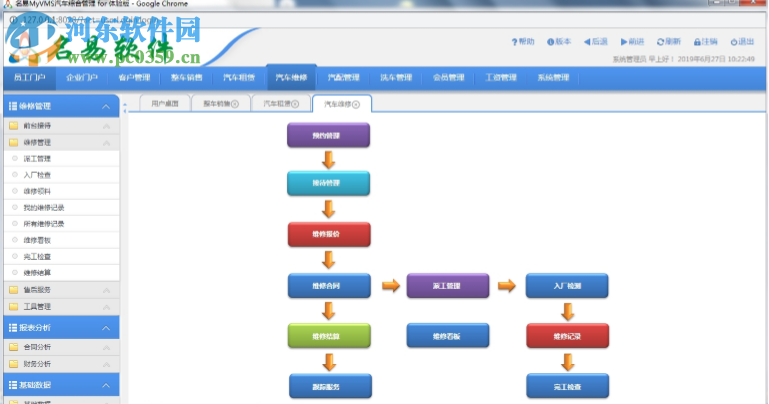This screenshot has height=404, width=769.
Task: Click the 入厂检测 flowchart button
Action: tap(567, 286)
